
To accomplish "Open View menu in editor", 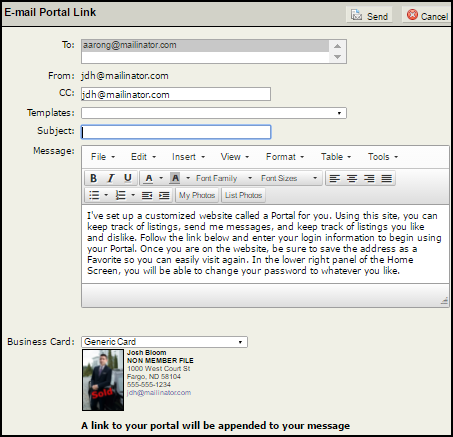I will tap(235, 157).
